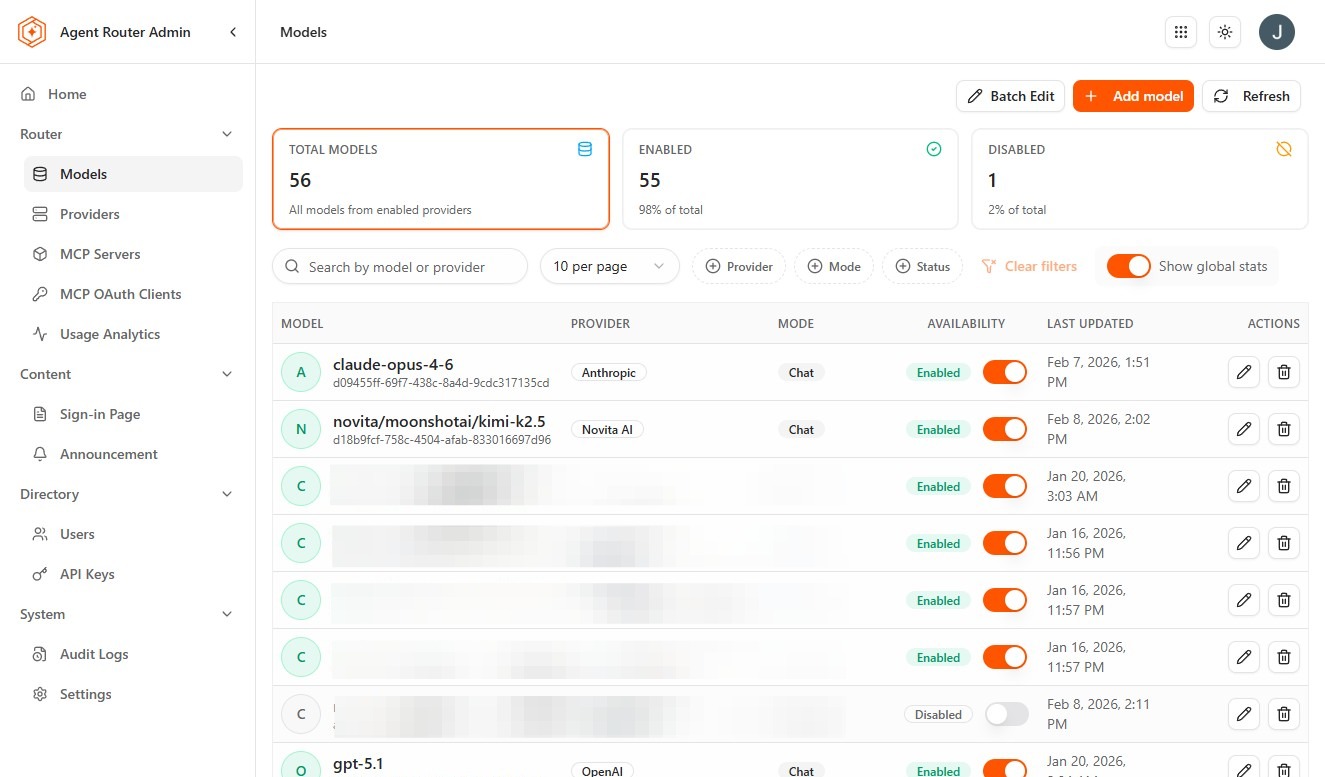This screenshot has width=1325, height=777.
Task: Select the Disabled stats card
Action: pos(1140,179)
